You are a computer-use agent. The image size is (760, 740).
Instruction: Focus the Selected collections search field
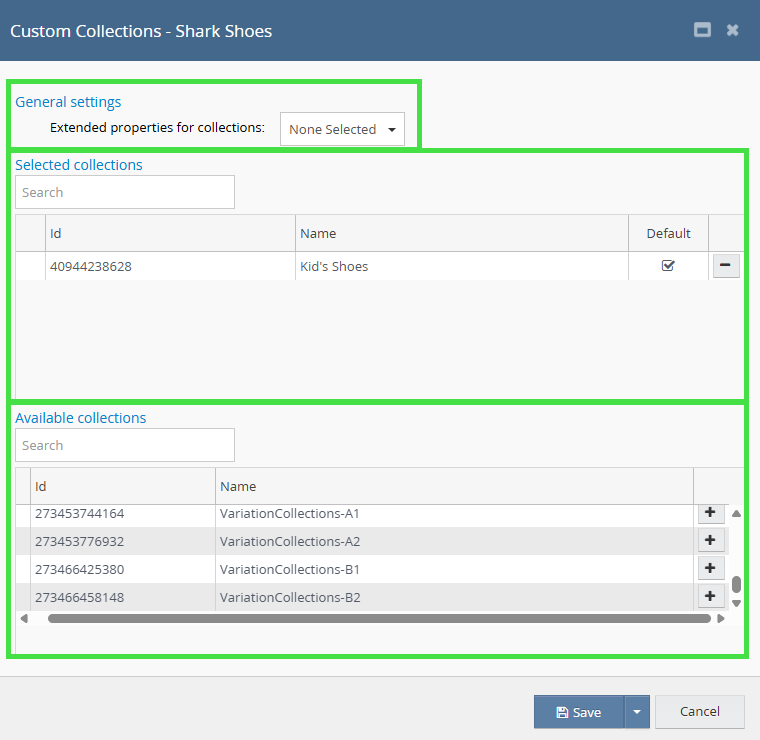click(125, 192)
